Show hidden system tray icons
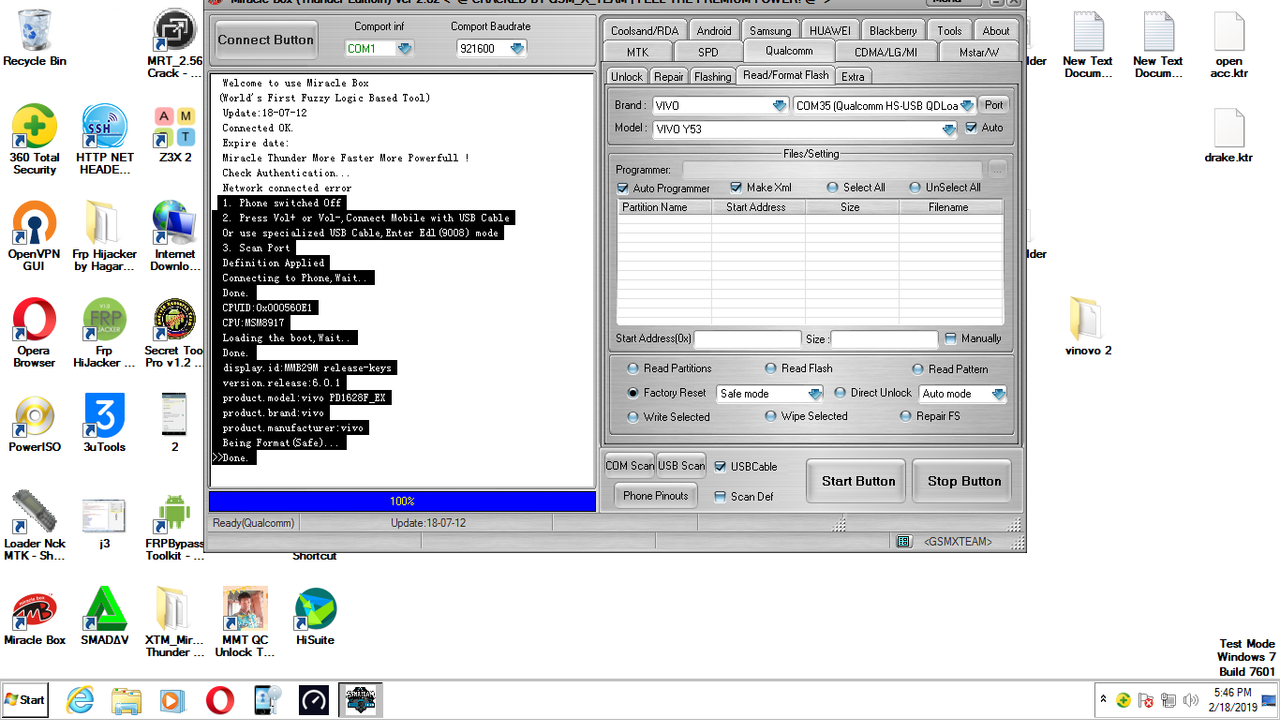 pyautogui.click(x=1103, y=700)
